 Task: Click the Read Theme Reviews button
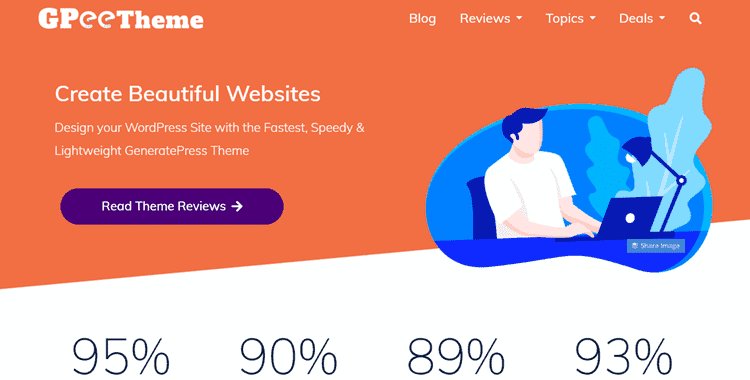click(172, 206)
